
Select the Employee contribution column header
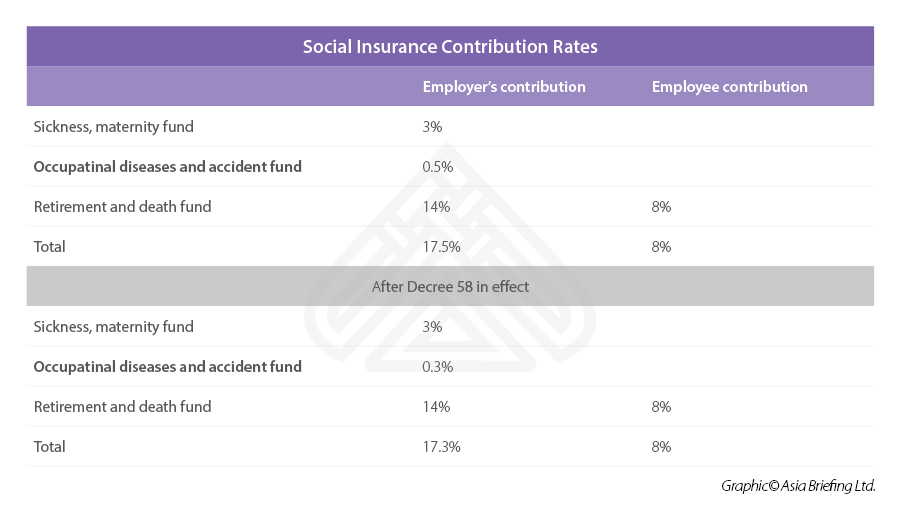pos(729,87)
